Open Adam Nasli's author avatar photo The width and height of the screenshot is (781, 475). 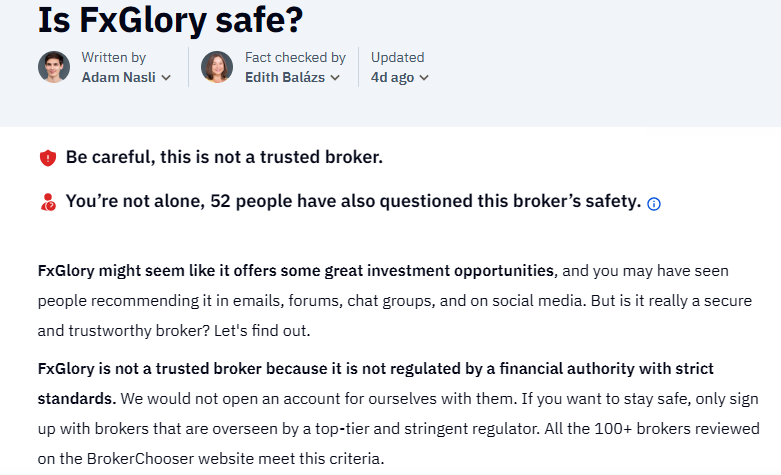point(54,67)
